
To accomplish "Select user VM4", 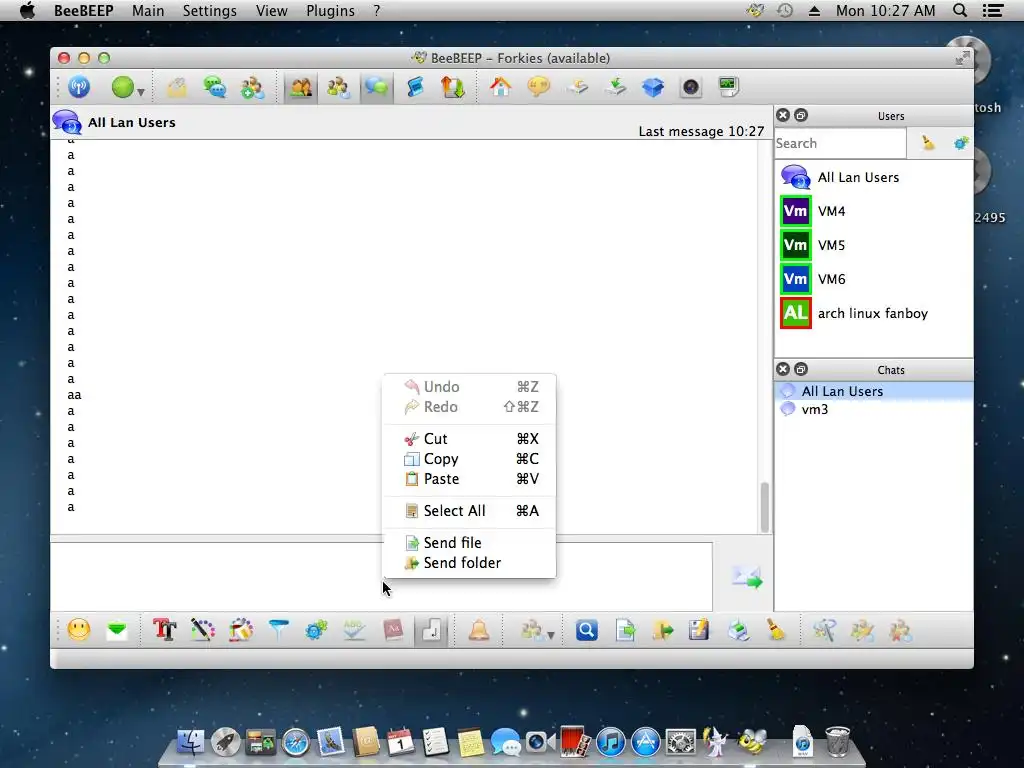I will 874,211.
